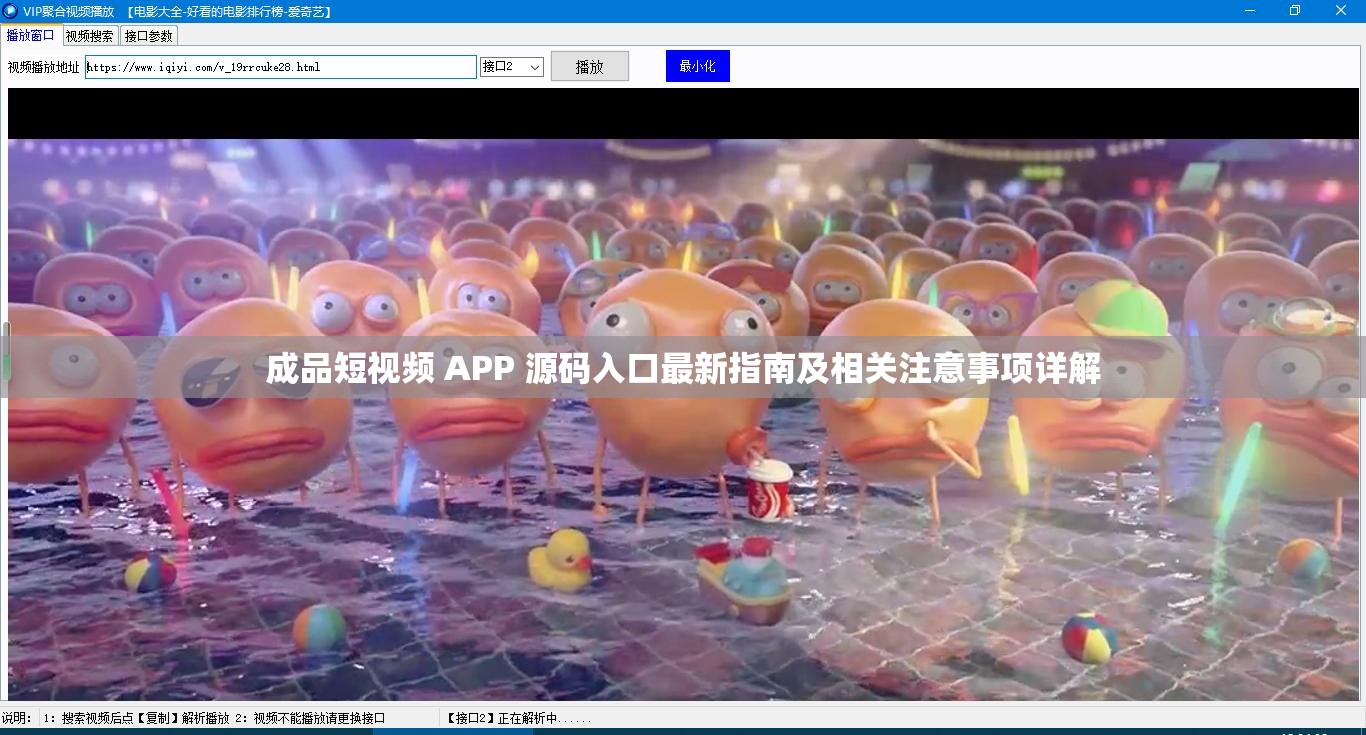Click the blue 最小化 button
1366x735 pixels.
[x=698, y=66]
